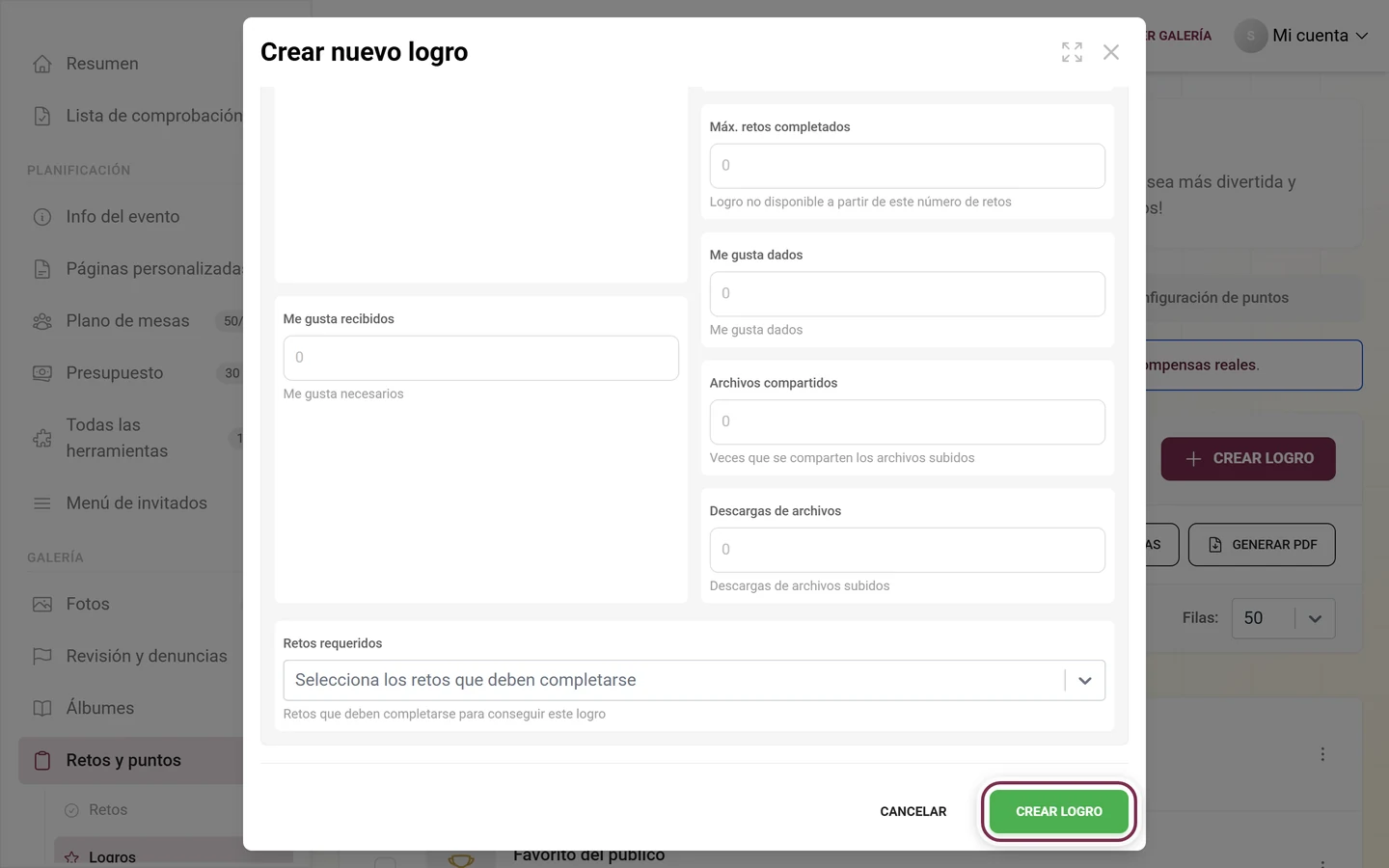Image resolution: width=1389 pixels, height=868 pixels.
Task: Click the 'Retos requeridos' label
Action: (333, 643)
